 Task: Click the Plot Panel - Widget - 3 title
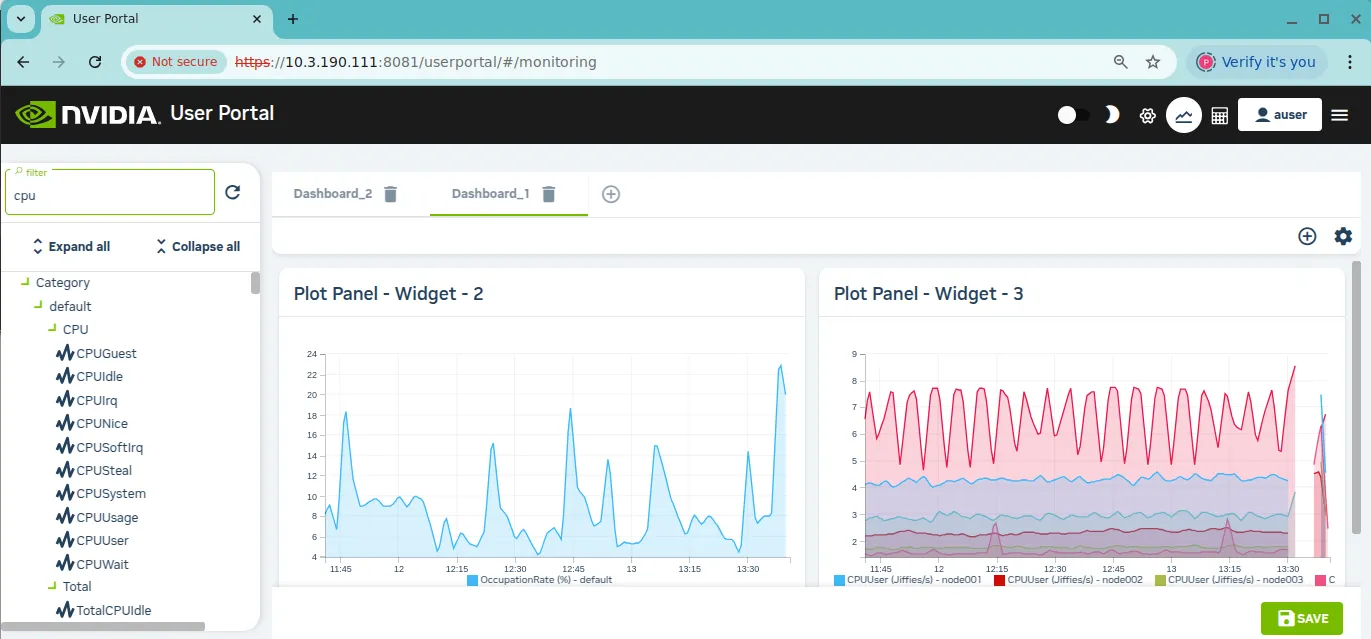coord(929,294)
